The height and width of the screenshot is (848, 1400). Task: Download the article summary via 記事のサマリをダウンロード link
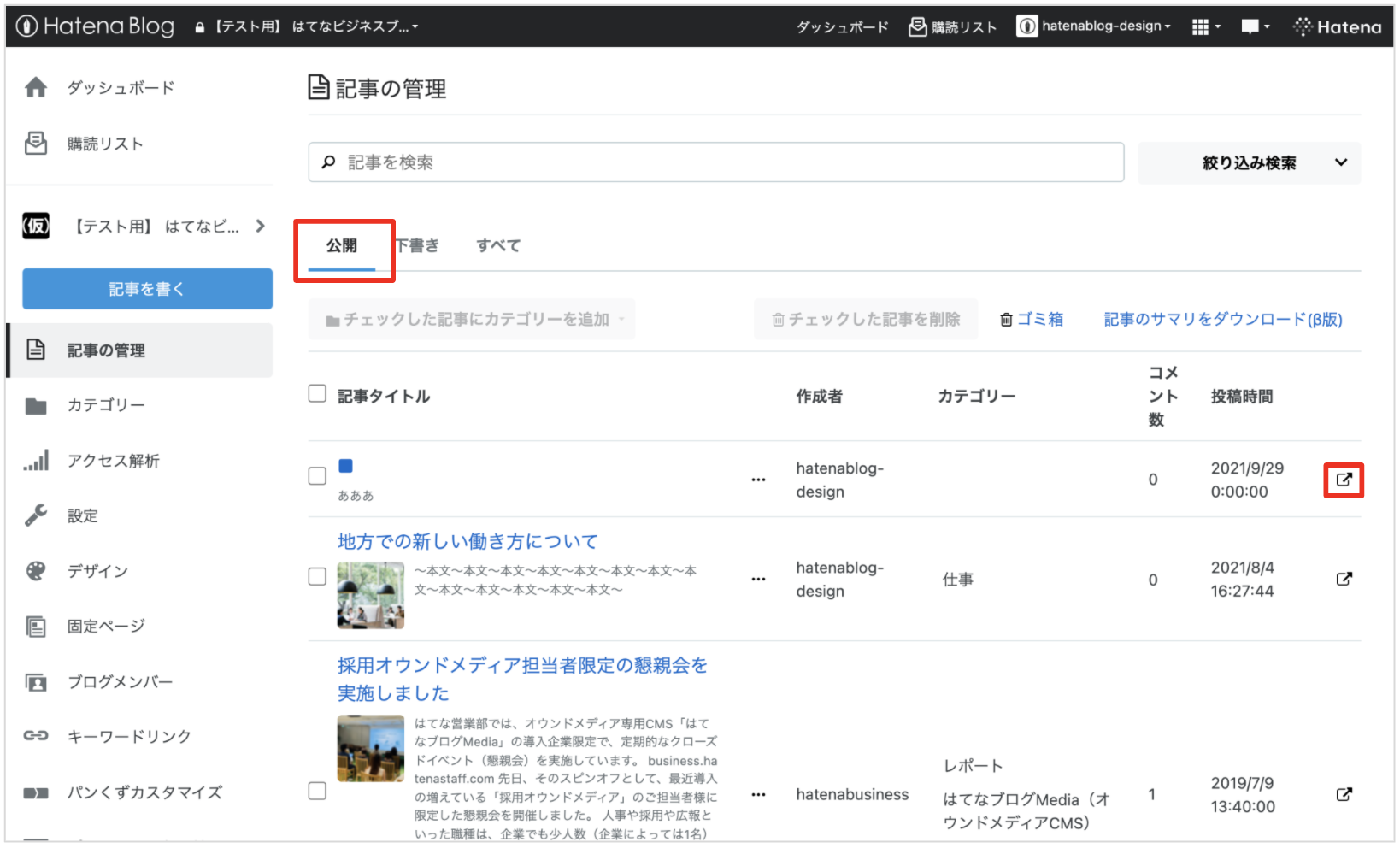1222,319
